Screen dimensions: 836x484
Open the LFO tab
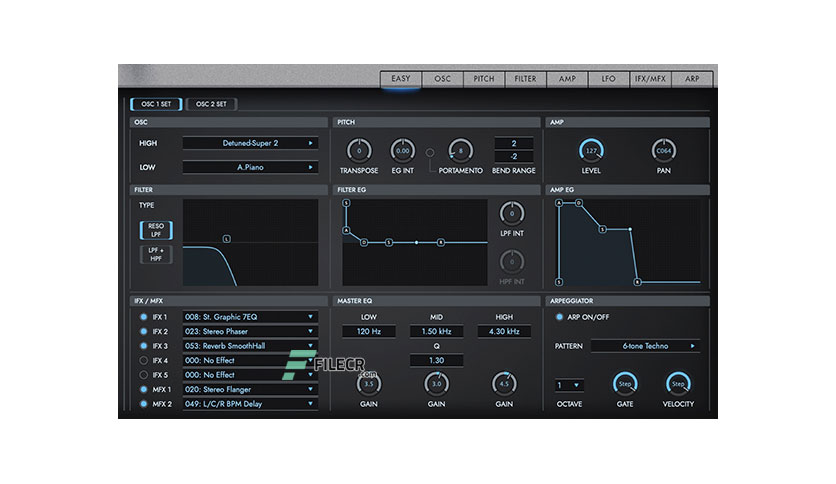pos(609,79)
